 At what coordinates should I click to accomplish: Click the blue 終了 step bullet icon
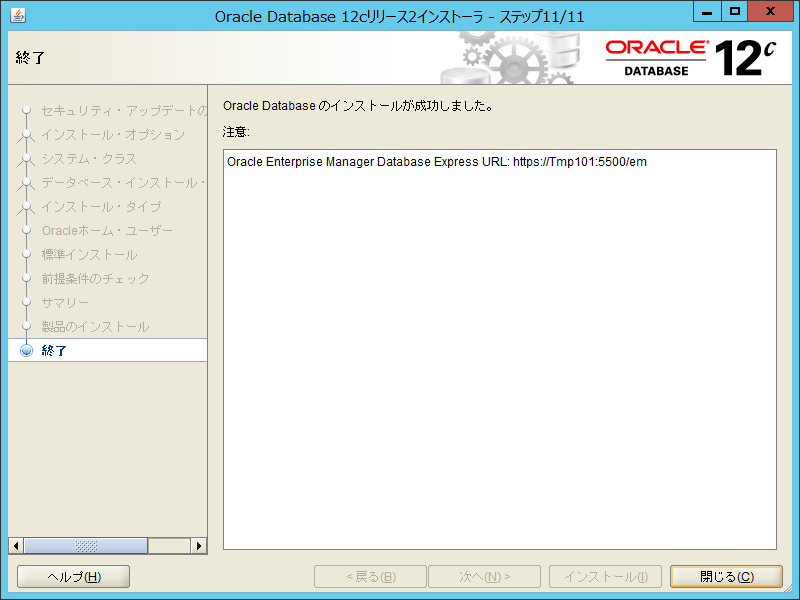(26, 351)
